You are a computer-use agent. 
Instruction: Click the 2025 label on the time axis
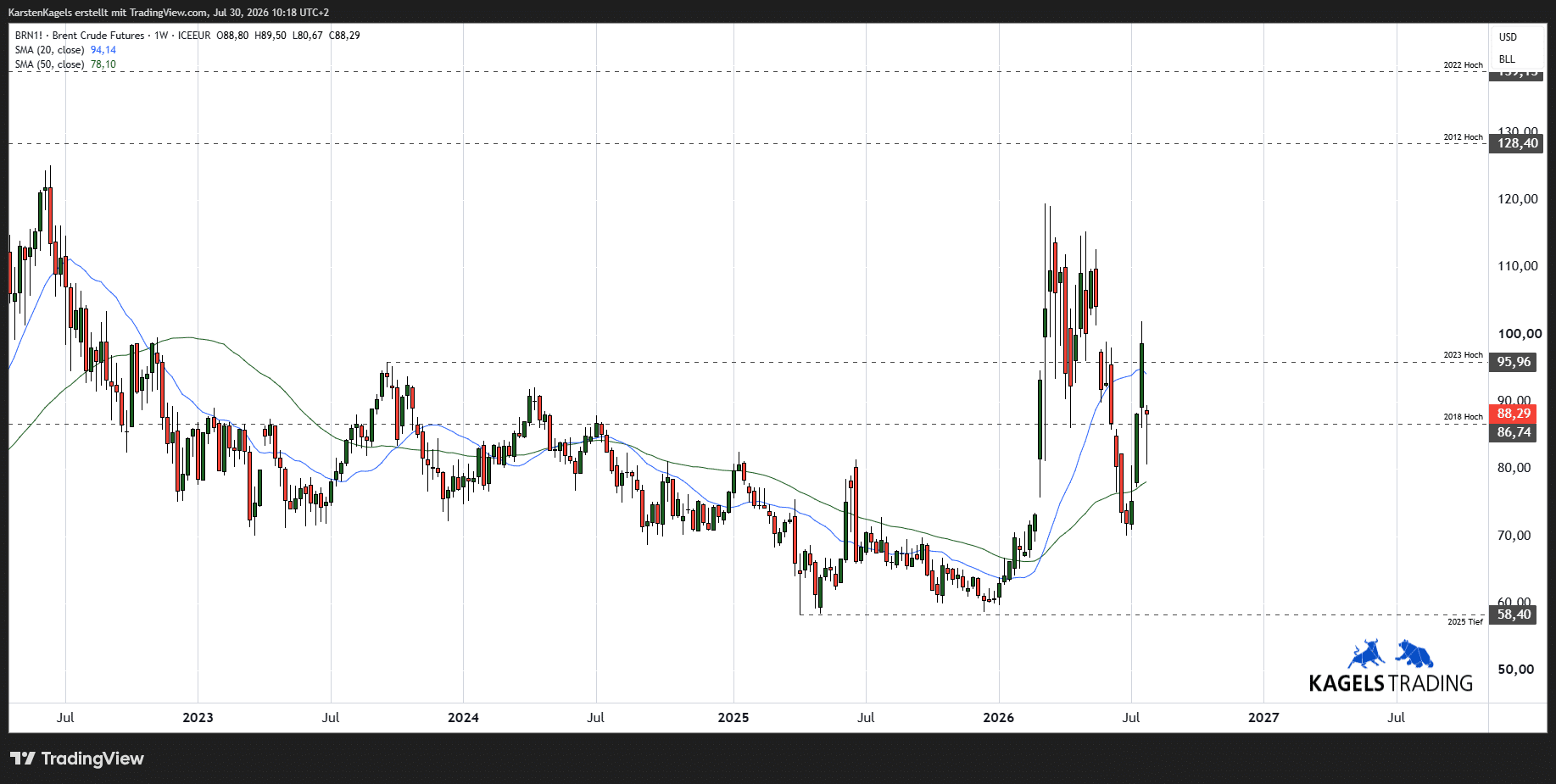coord(733,718)
